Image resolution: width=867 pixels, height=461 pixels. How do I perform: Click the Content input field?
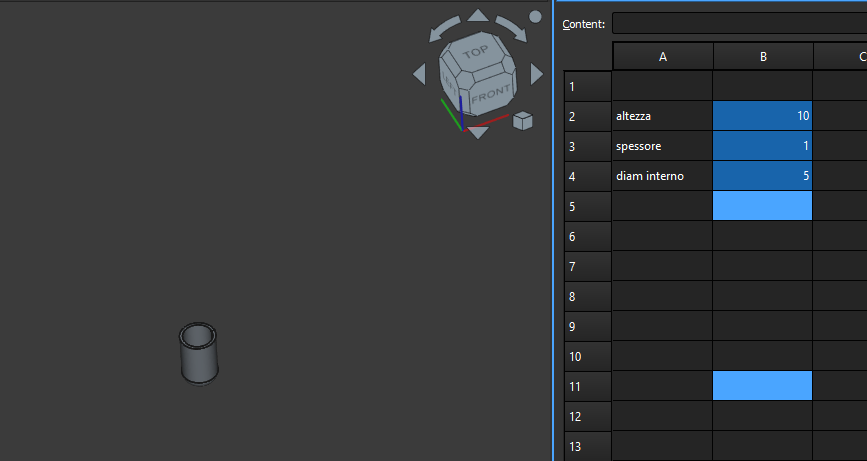738,23
